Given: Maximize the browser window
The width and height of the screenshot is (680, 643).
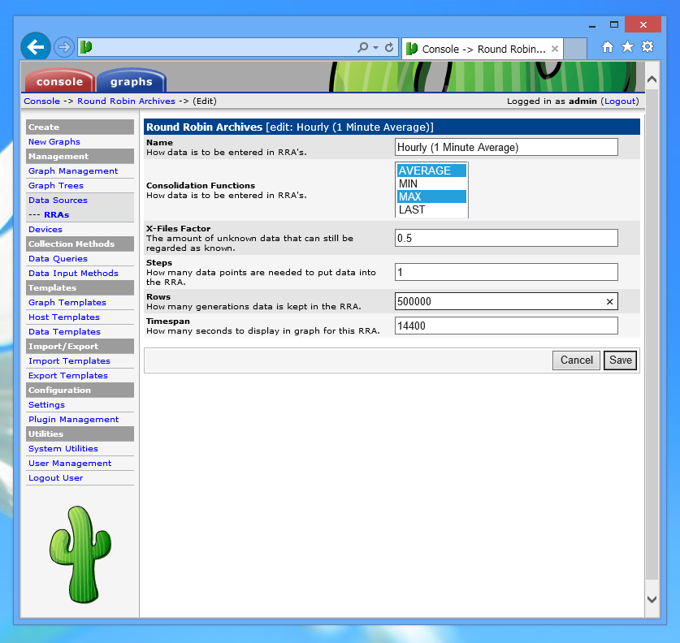Looking at the screenshot, I should (x=614, y=25).
